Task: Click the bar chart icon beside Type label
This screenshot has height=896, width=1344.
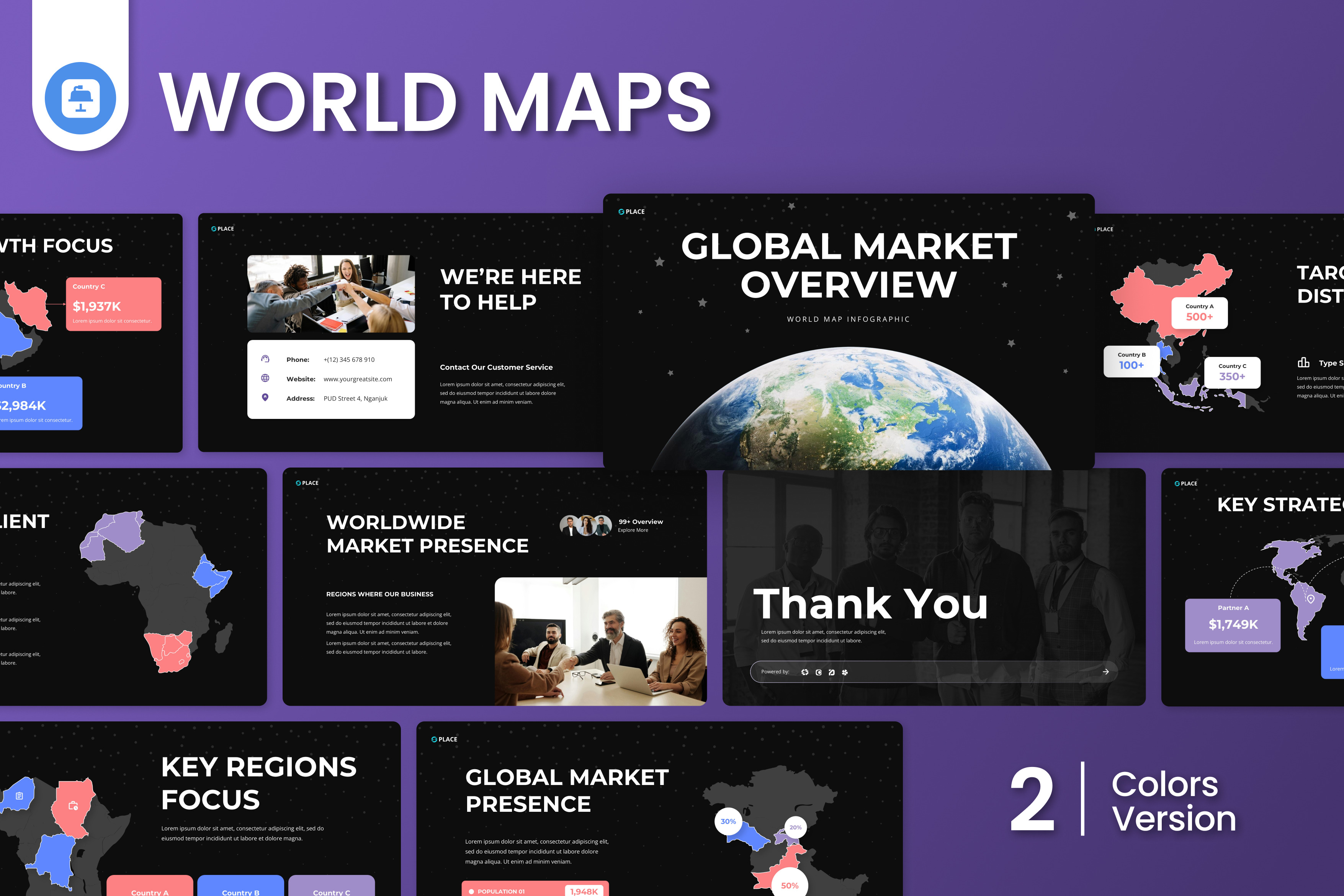Action: click(1303, 362)
